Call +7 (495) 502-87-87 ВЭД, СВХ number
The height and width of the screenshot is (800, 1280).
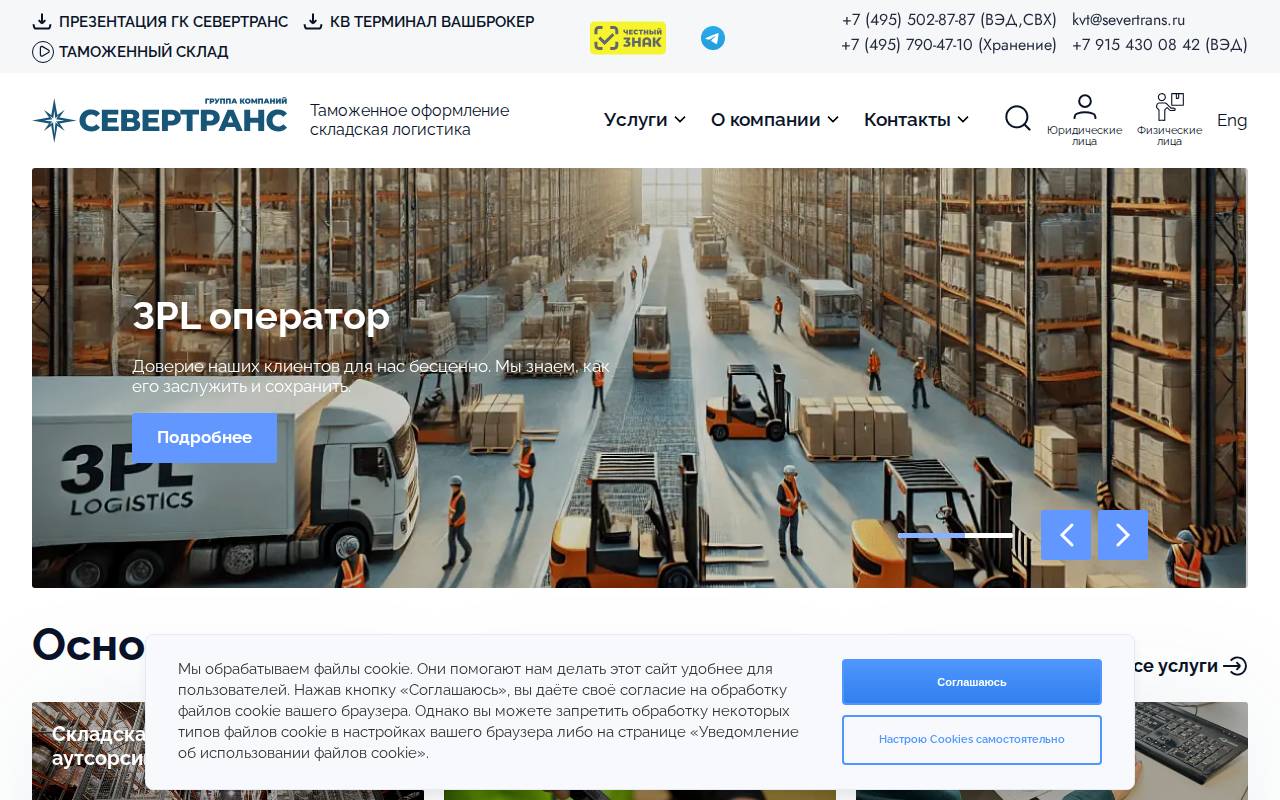tap(949, 20)
